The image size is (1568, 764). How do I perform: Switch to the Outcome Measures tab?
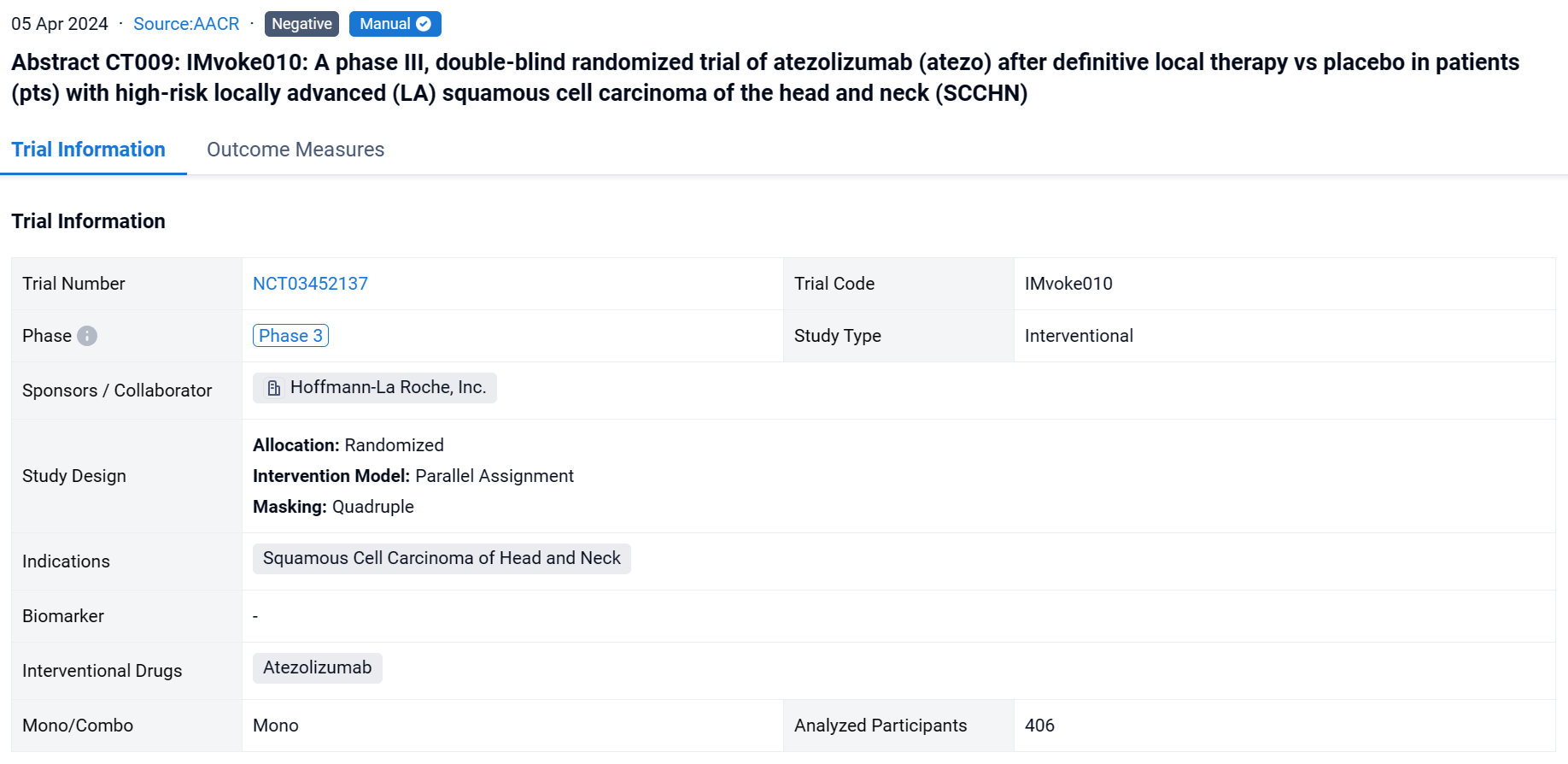pyautogui.click(x=295, y=150)
